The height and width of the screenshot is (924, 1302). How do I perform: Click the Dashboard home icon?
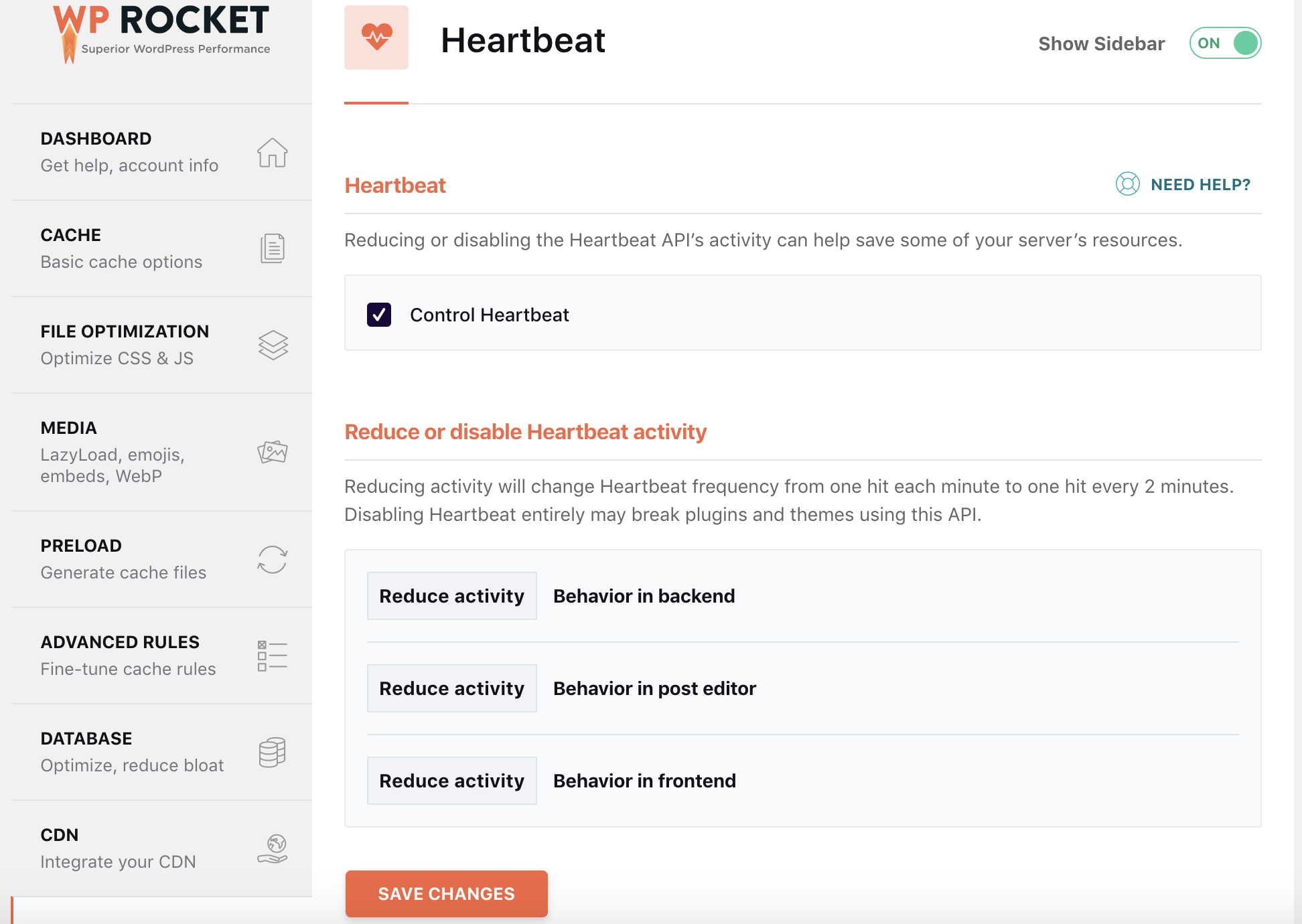click(x=272, y=153)
